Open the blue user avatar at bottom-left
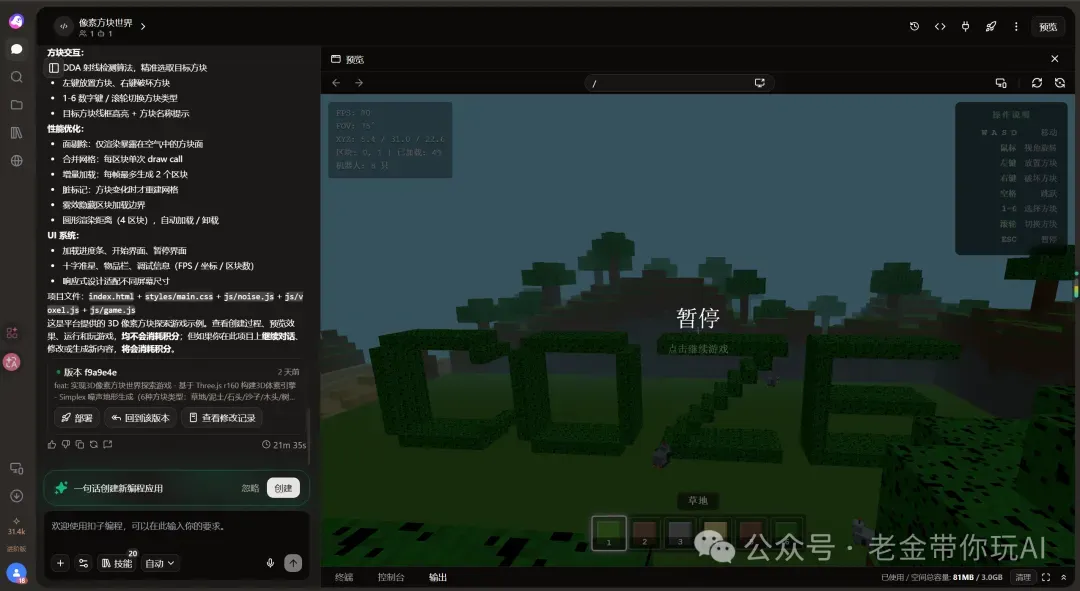Image resolution: width=1080 pixels, height=591 pixels. coord(17,572)
